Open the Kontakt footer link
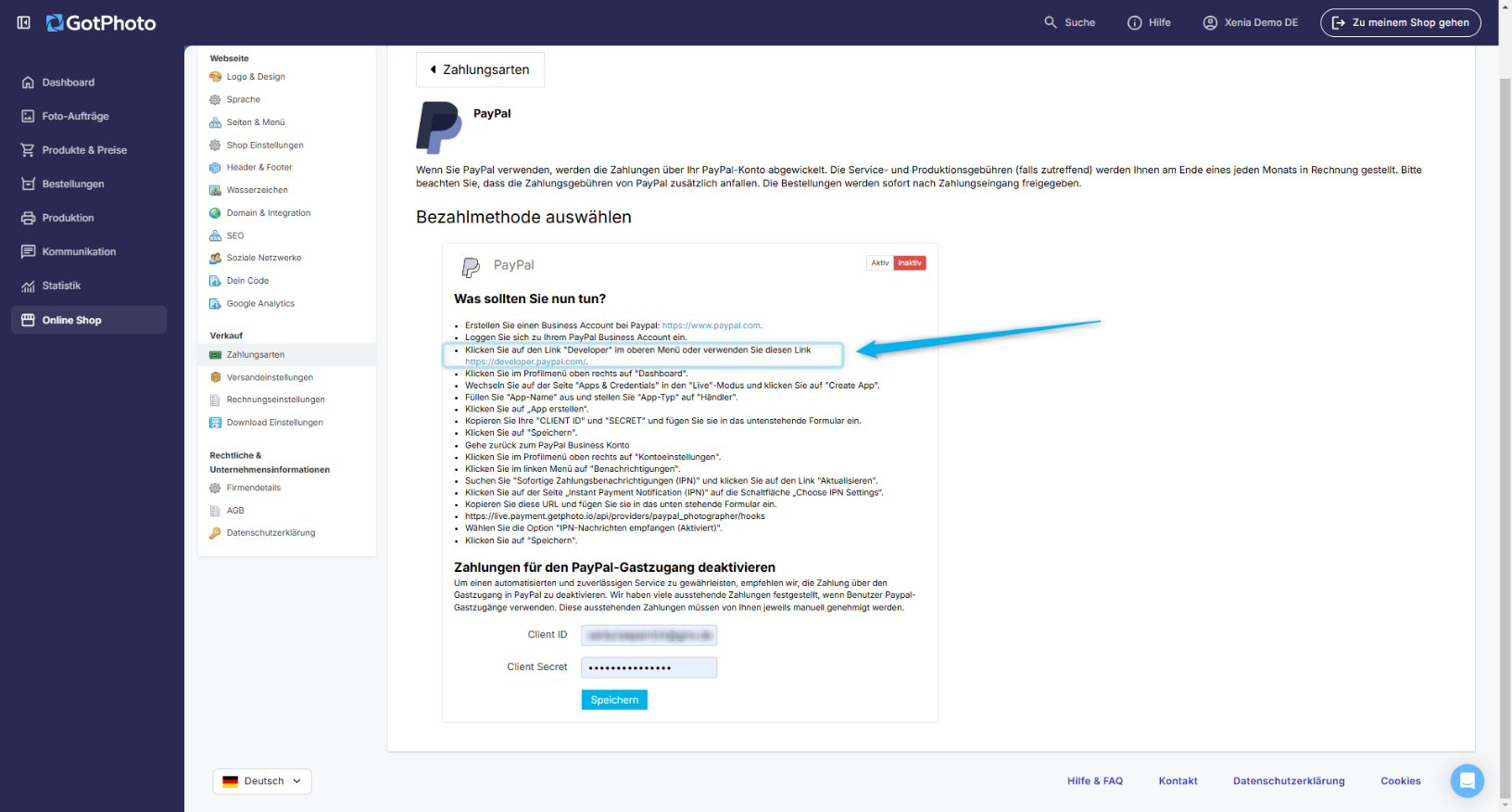 1178,781
